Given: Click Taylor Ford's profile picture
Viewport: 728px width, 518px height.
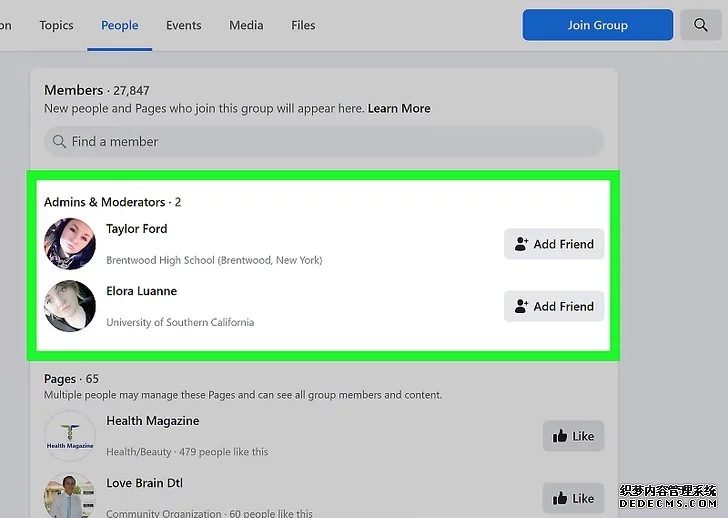Looking at the screenshot, I should [x=70, y=244].
